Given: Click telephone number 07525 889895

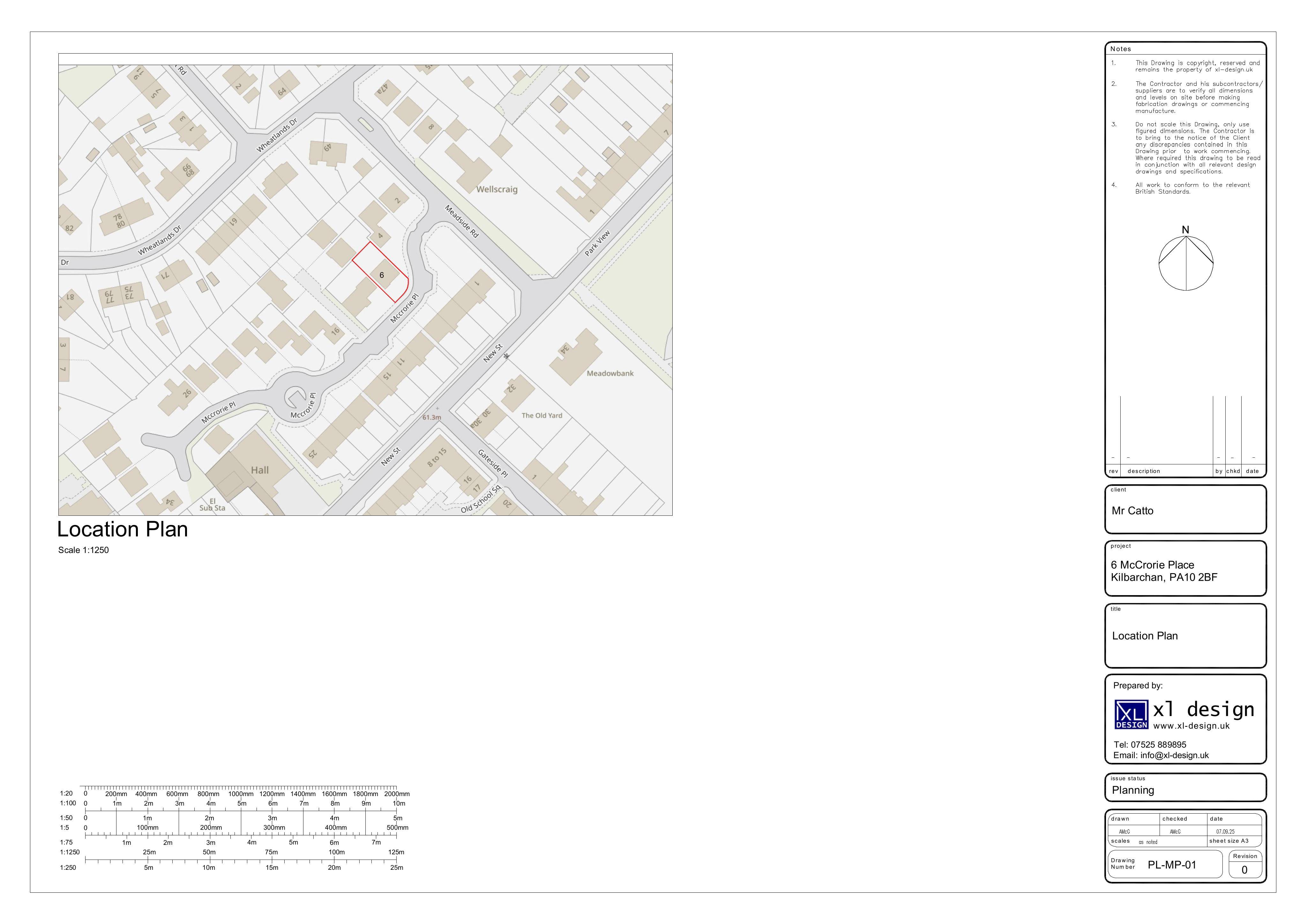Looking at the screenshot, I should [x=1158, y=745].
